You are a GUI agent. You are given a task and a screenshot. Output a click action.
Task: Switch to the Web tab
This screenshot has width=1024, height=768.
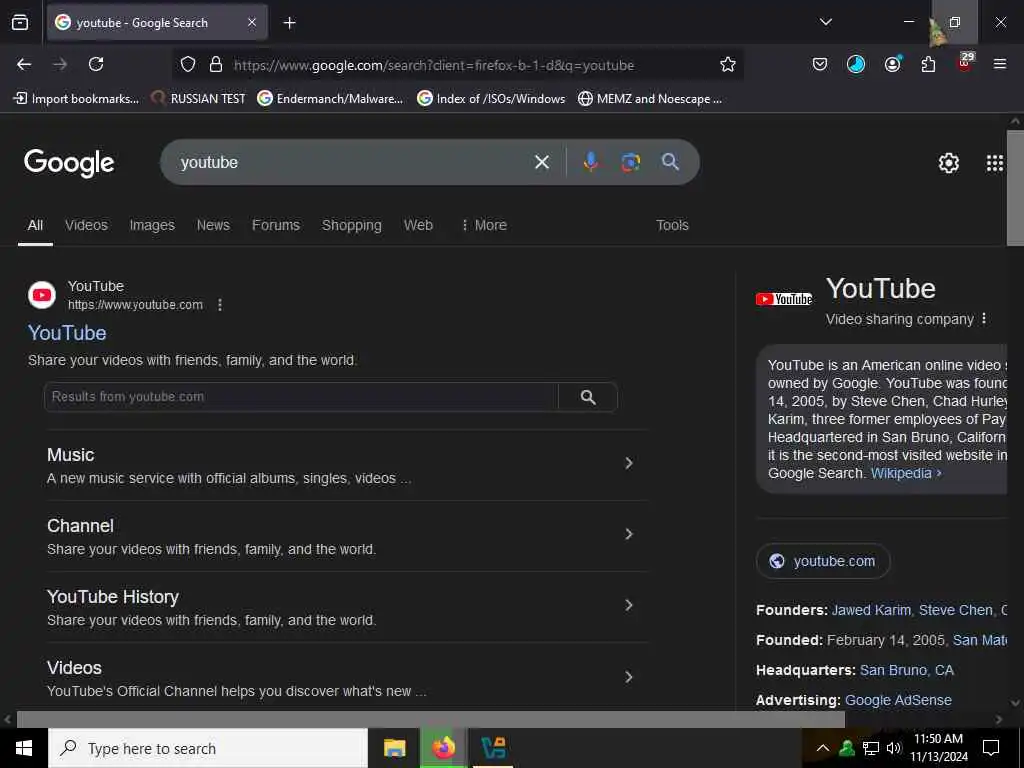coord(418,225)
